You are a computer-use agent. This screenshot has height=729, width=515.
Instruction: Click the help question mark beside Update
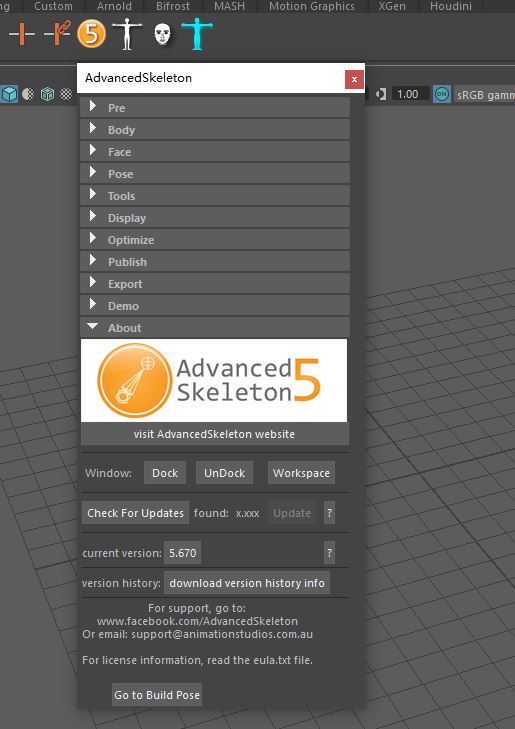(329, 513)
